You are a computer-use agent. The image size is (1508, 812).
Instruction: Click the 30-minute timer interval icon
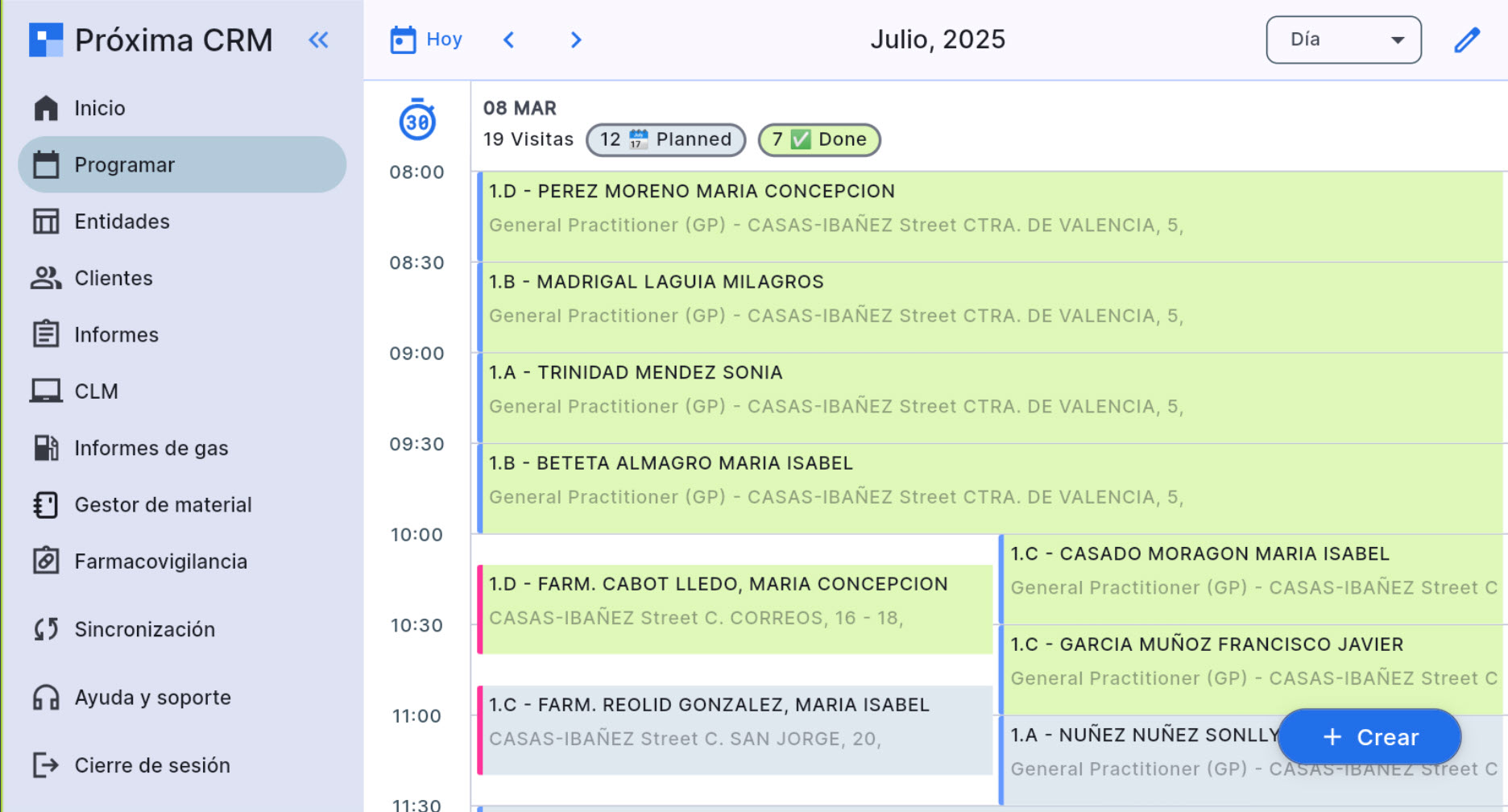[x=417, y=121]
